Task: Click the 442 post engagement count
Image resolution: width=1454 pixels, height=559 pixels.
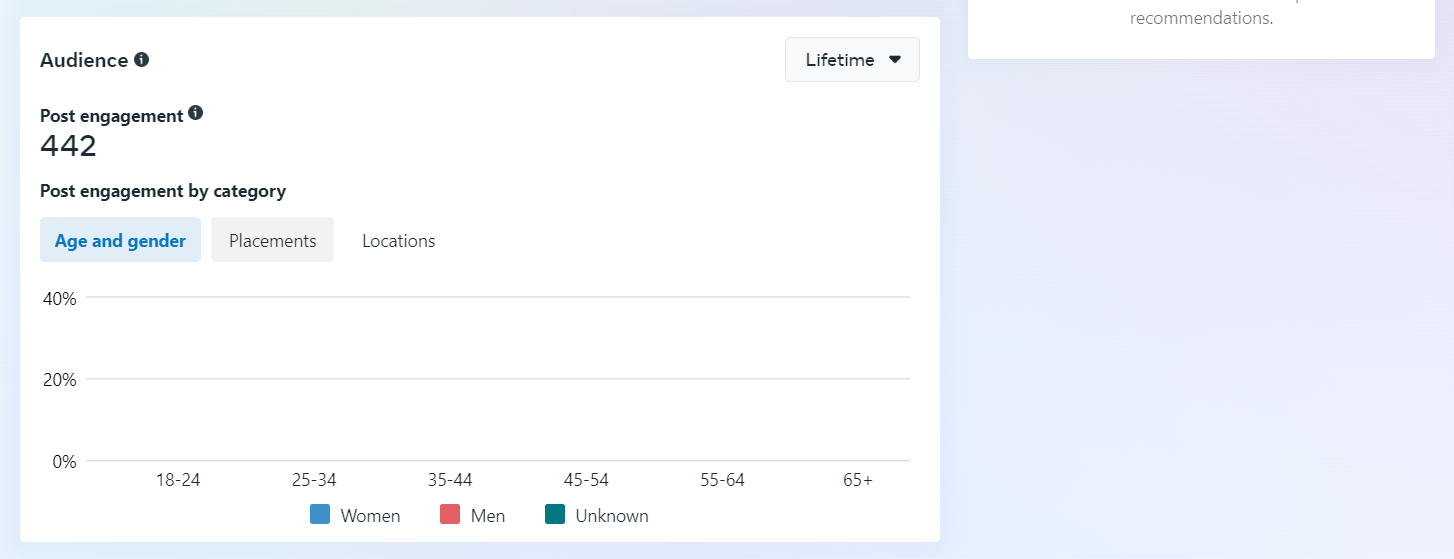Action: pos(68,146)
